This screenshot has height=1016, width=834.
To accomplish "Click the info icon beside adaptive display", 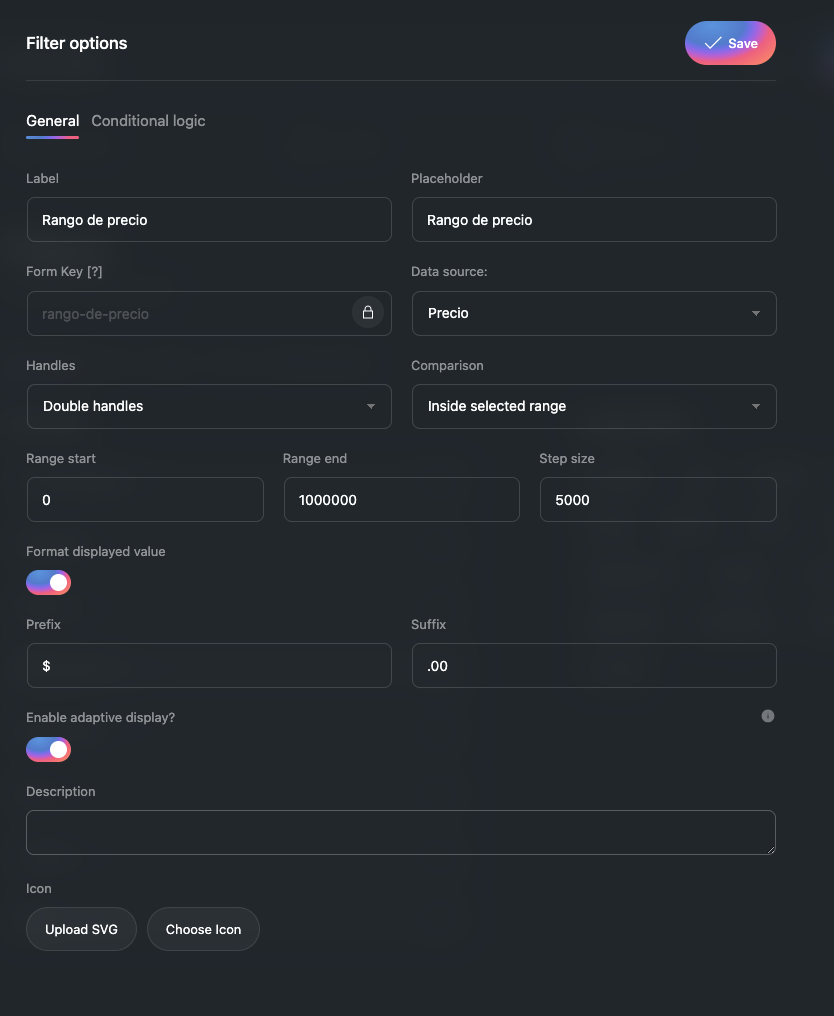I will (x=768, y=716).
